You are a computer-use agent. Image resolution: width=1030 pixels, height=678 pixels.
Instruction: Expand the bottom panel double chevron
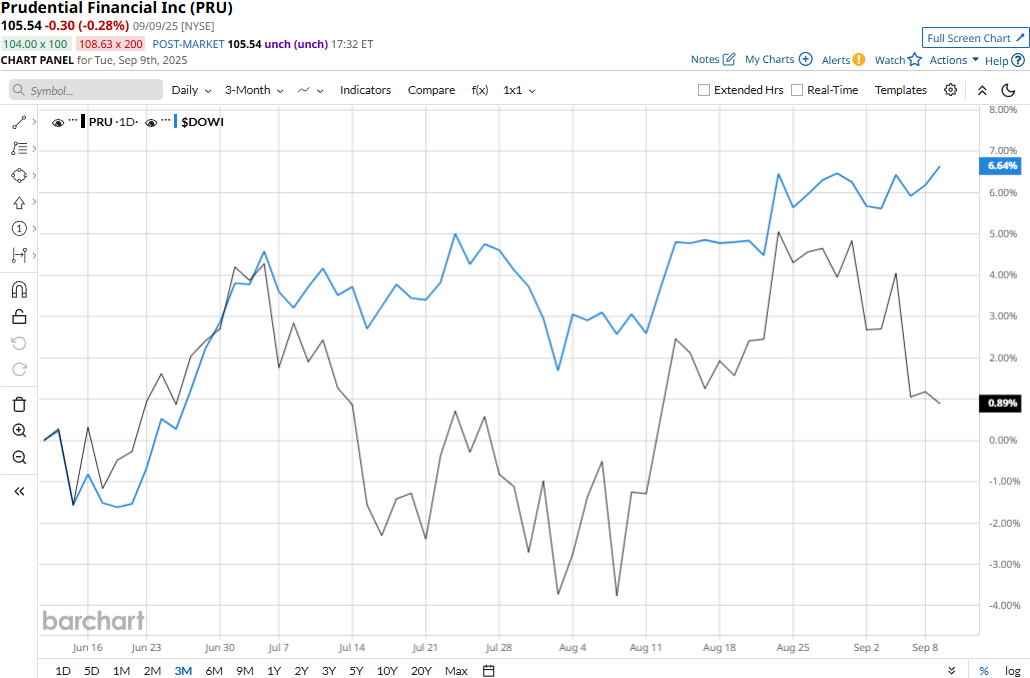tap(952, 671)
